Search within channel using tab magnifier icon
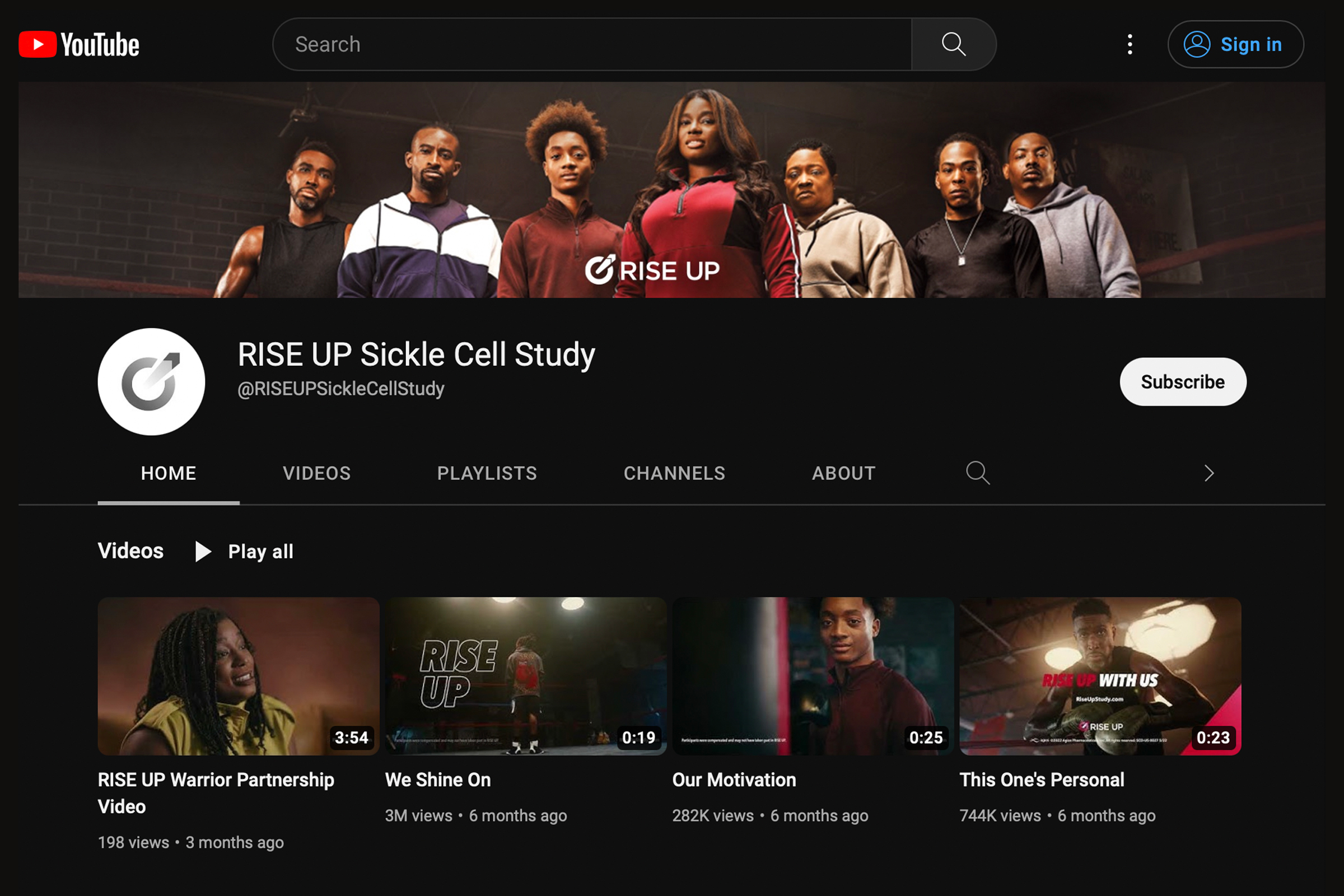1344x896 pixels. [978, 473]
